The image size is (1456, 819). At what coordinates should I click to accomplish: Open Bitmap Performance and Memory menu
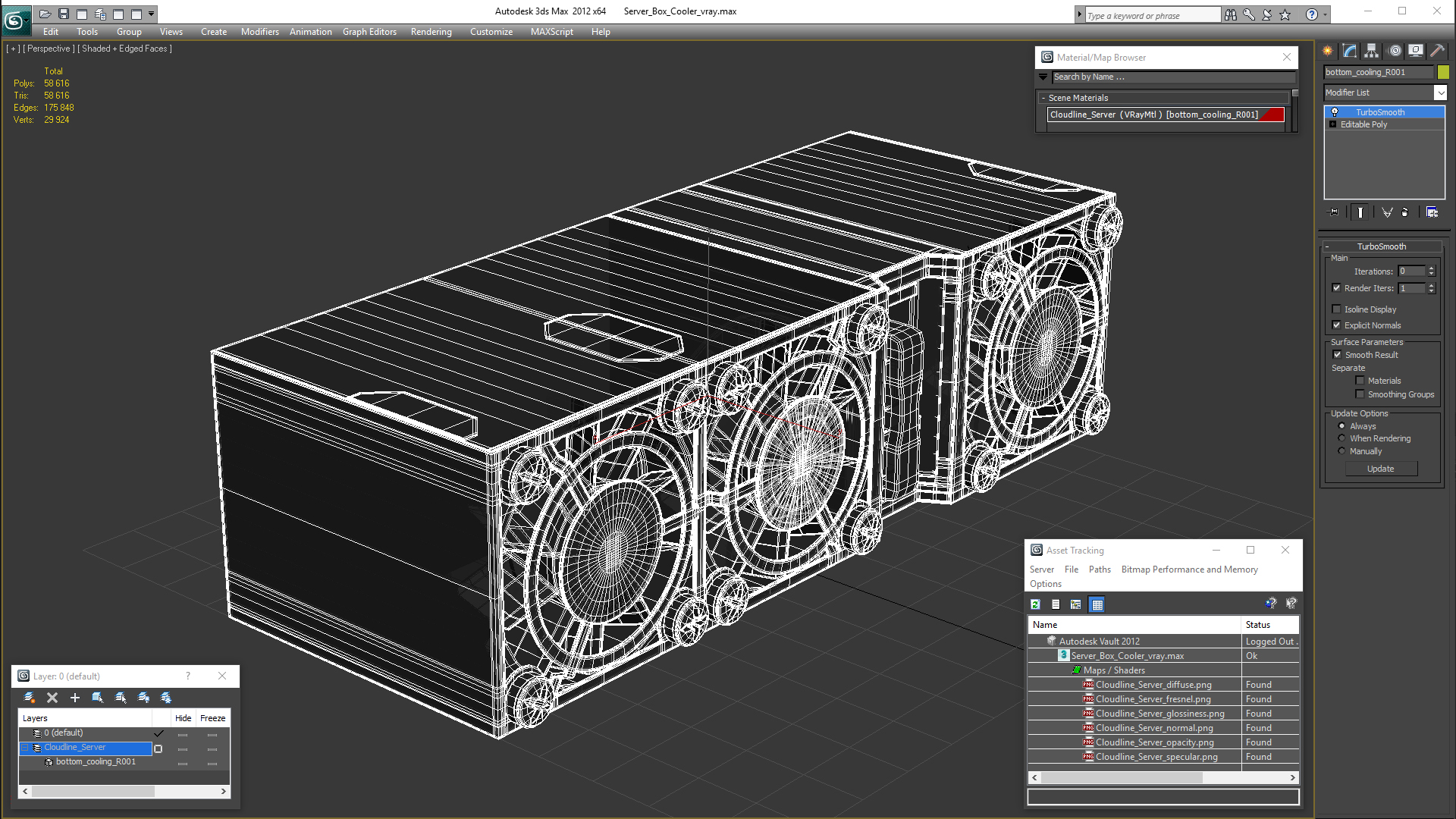pyautogui.click(x=1189, y=570)
